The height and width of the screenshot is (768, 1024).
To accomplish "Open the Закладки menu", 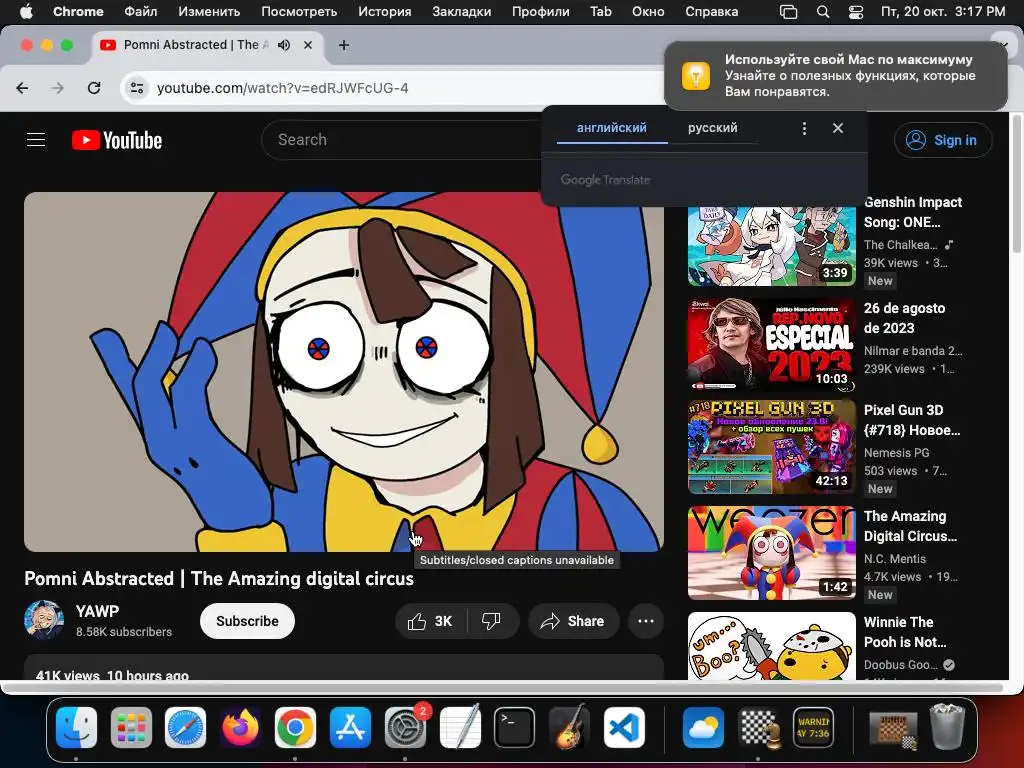I will coord(462,11).
